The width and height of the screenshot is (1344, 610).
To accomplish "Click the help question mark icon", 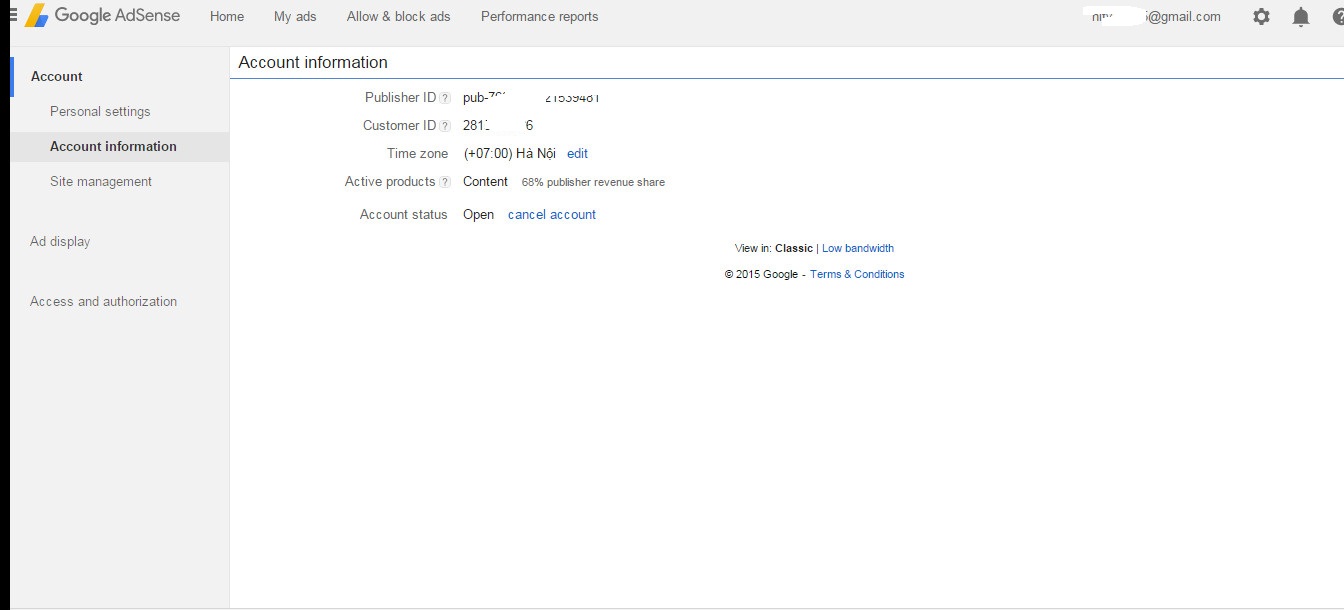I will coord(1337,17).
